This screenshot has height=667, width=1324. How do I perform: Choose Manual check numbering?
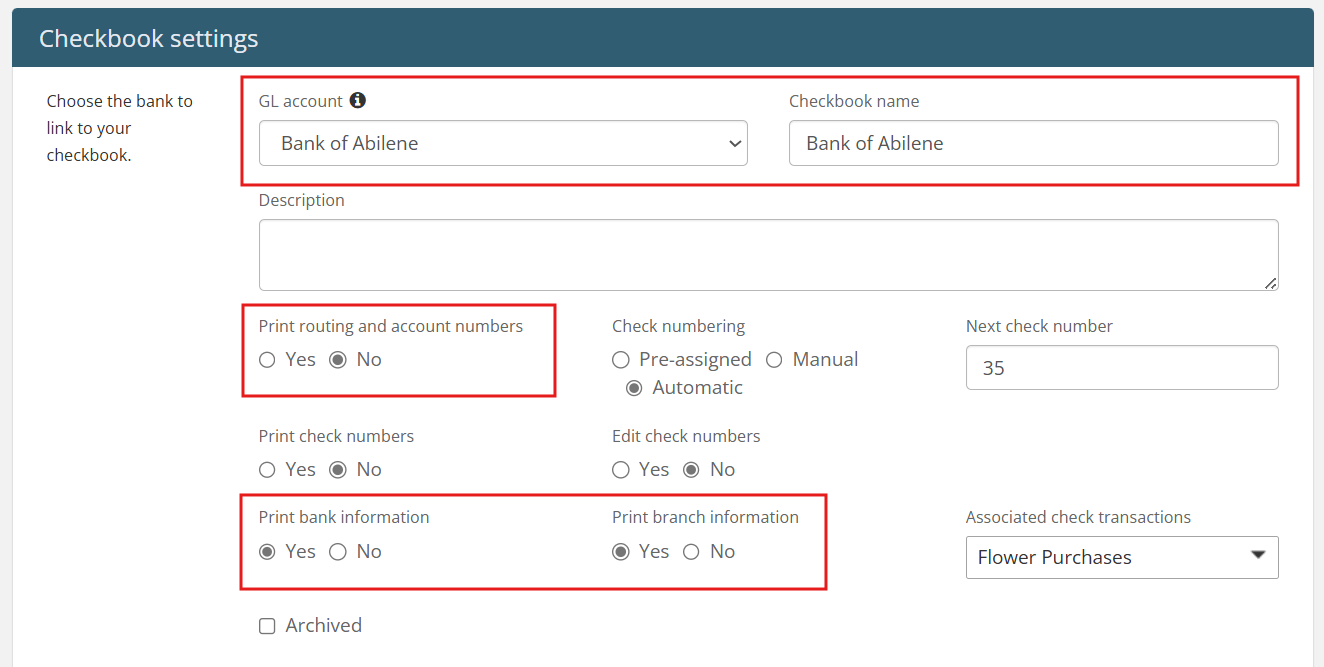click(x=774, y=360)
